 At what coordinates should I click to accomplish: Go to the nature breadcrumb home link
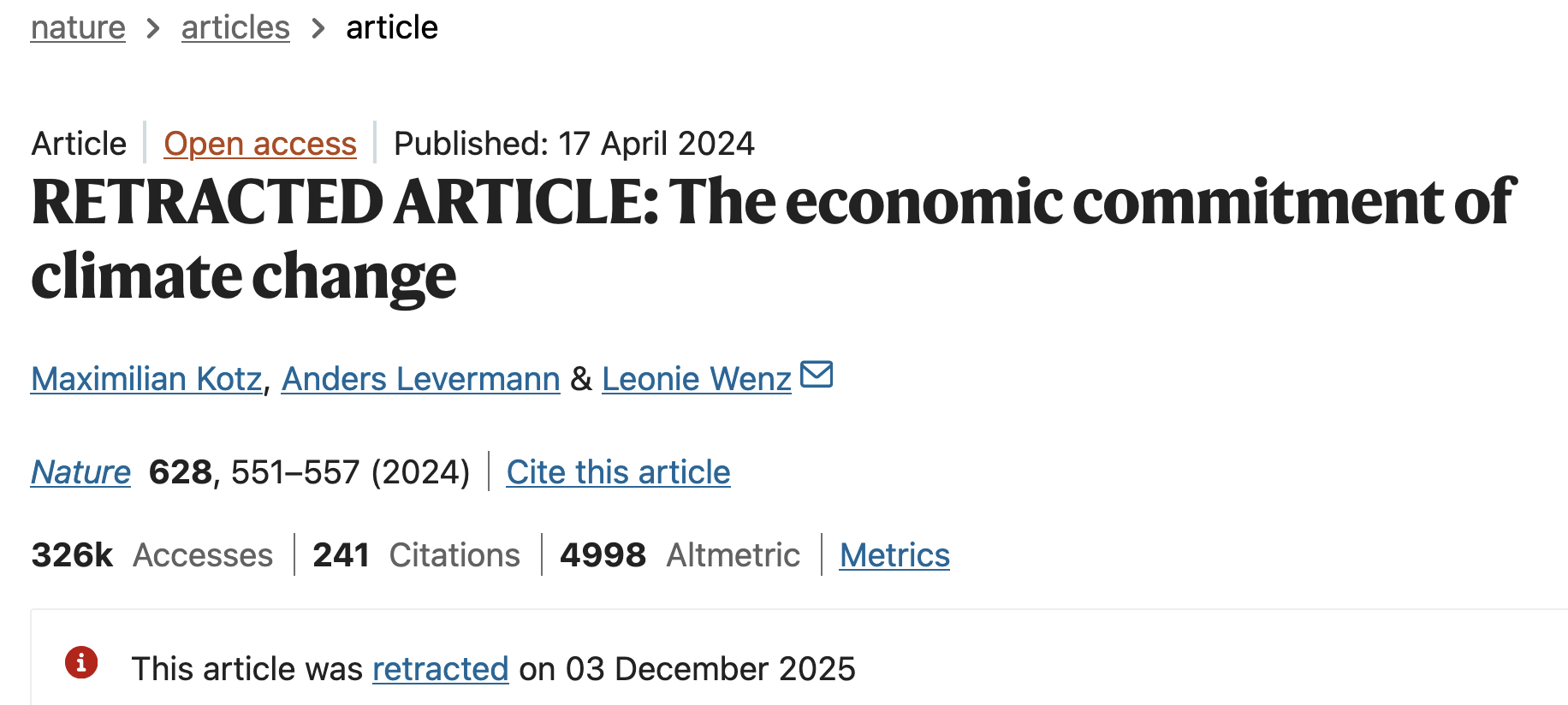click(78, 28)
